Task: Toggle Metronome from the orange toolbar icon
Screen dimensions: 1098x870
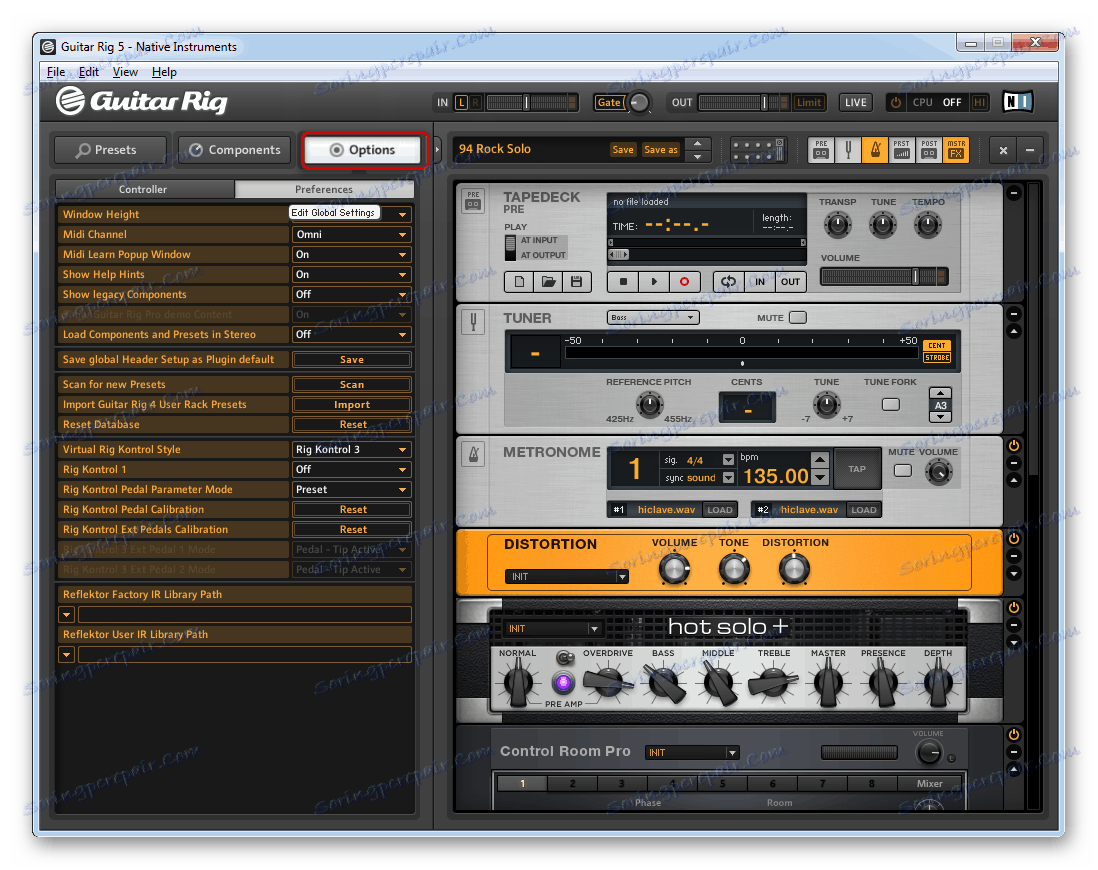Action: 875,149
